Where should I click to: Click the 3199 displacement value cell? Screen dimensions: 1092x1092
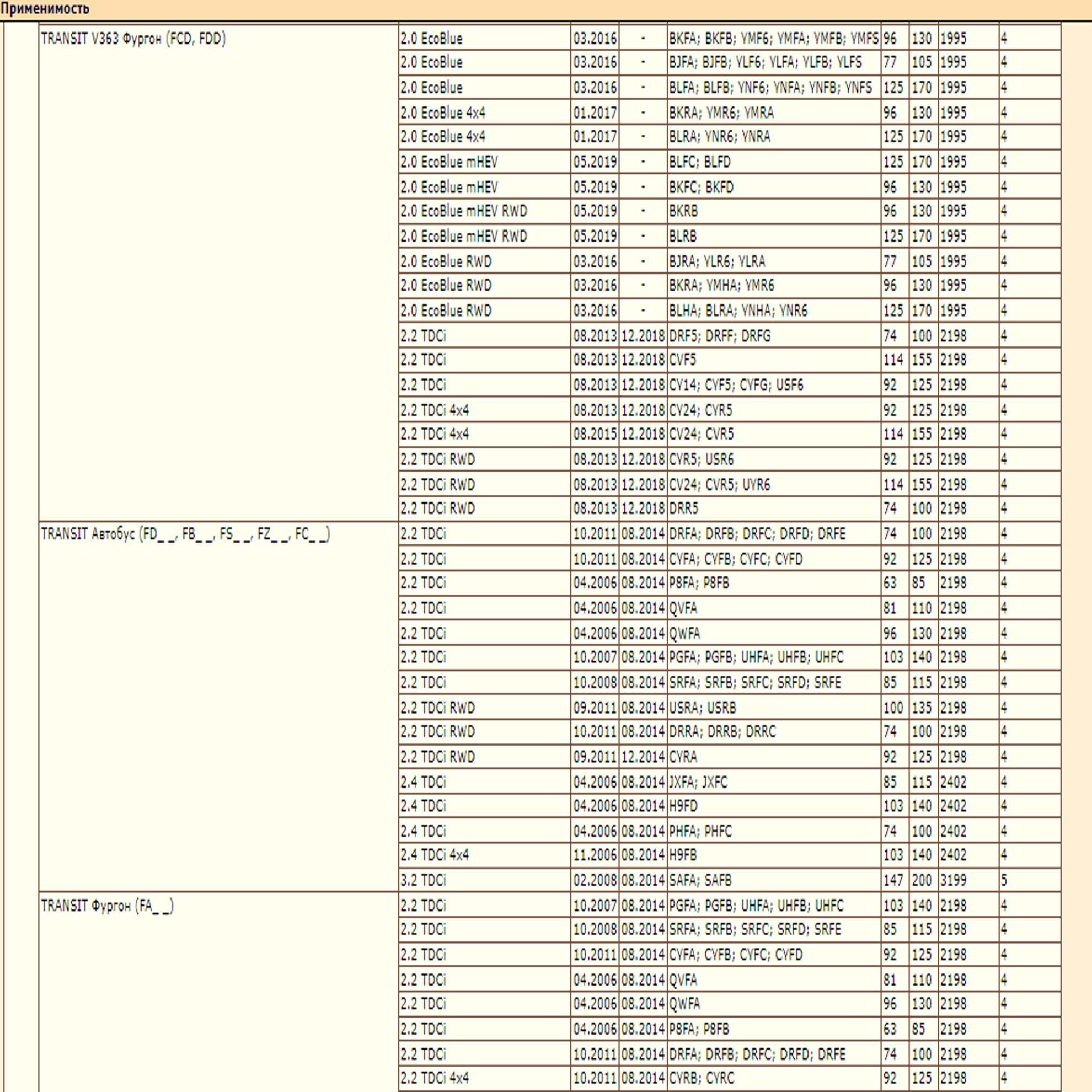tap(968, 880)
